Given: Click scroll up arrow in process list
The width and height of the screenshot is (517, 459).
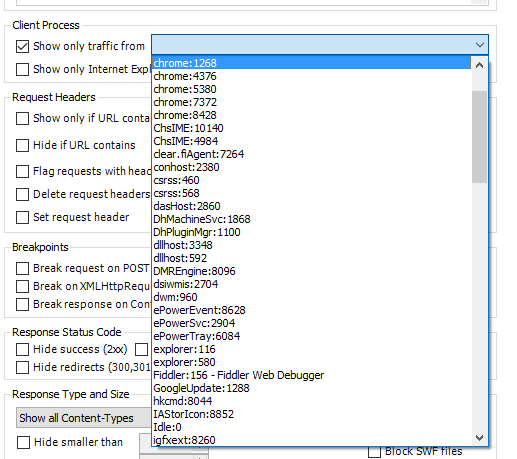Looking at the screenshot, I should point(479,65).
